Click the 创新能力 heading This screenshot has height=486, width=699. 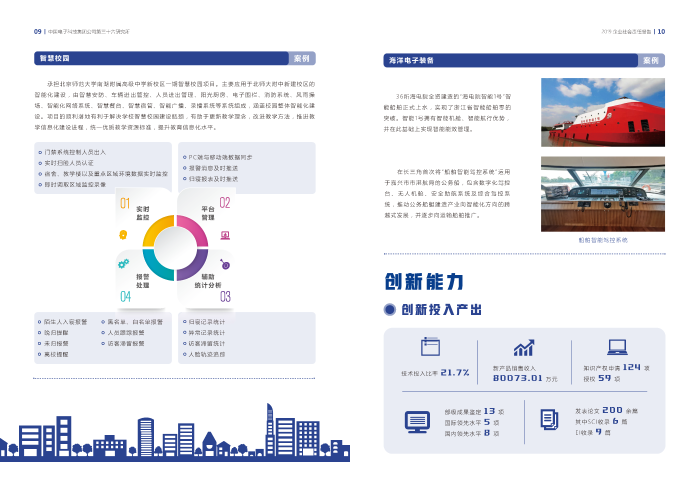421,280
